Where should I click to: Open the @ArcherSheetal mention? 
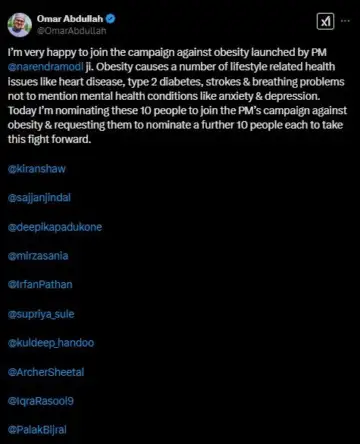pyautogui.click(x=46, y=372)
